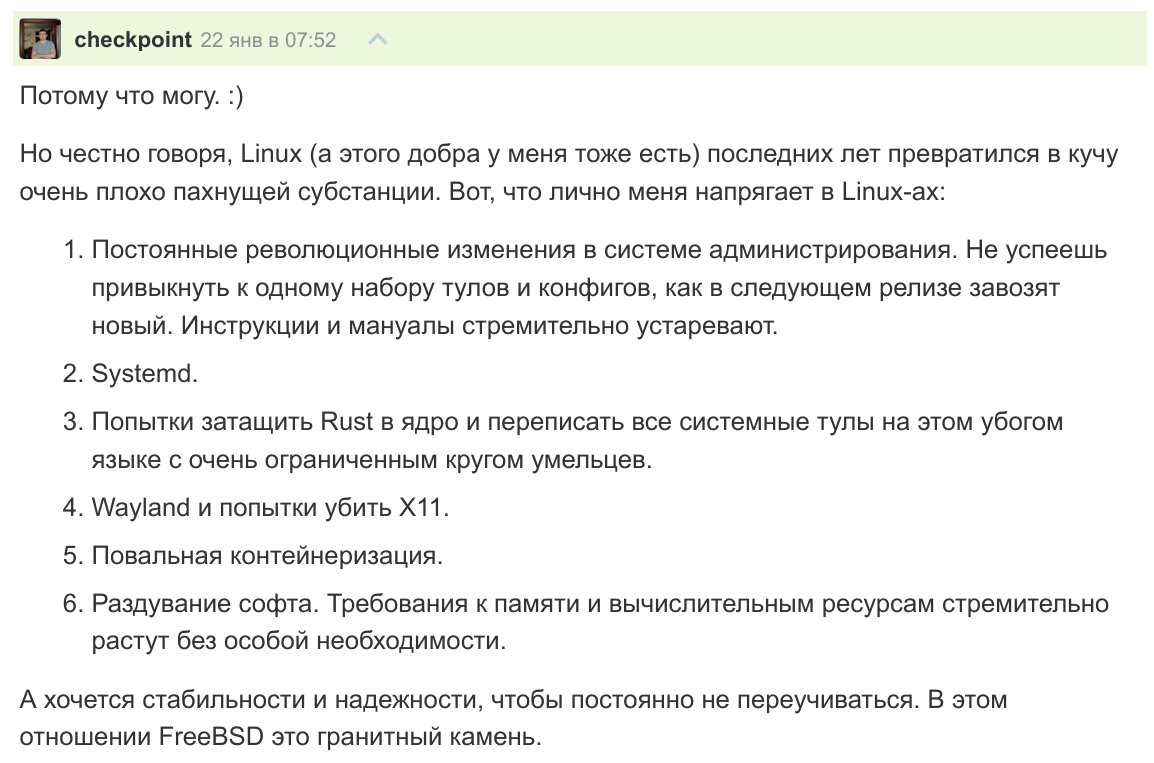Screen dimensions: 1154x763
Task: Open the comment timestamp 22 янв в 07:52
Action: (268, 40)
